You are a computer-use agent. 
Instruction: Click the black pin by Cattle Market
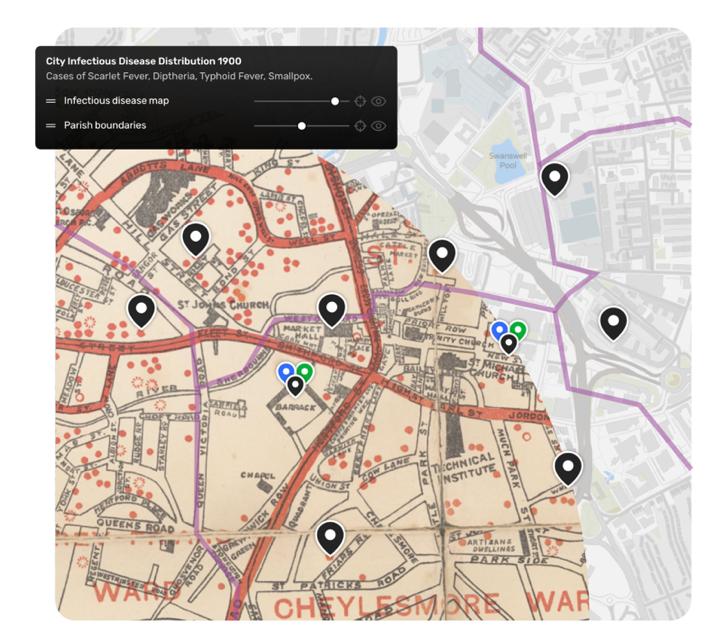pos(442,256)
